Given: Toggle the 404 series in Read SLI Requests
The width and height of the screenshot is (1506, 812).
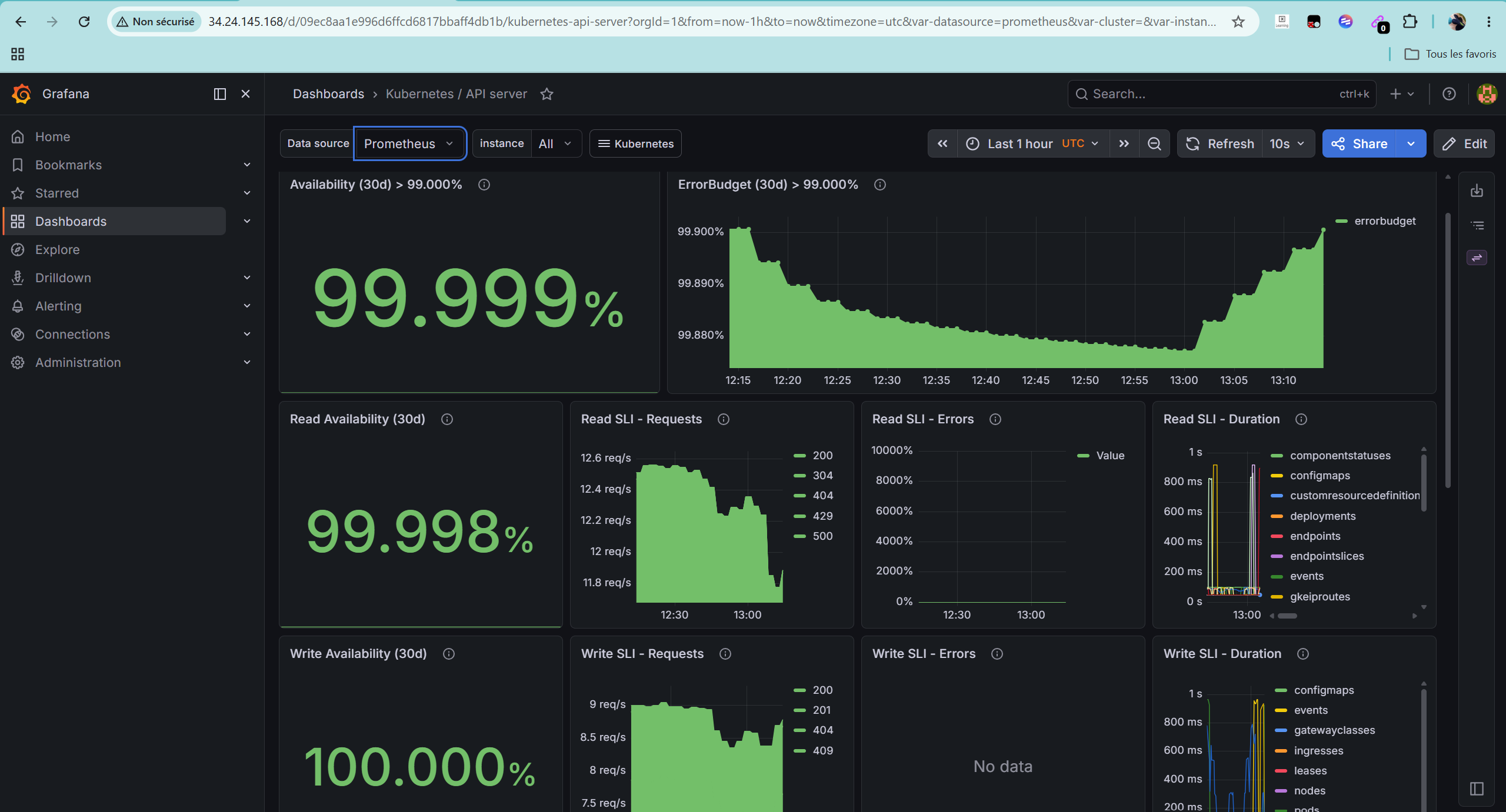Looking at the screenshot, I should 822,496.
